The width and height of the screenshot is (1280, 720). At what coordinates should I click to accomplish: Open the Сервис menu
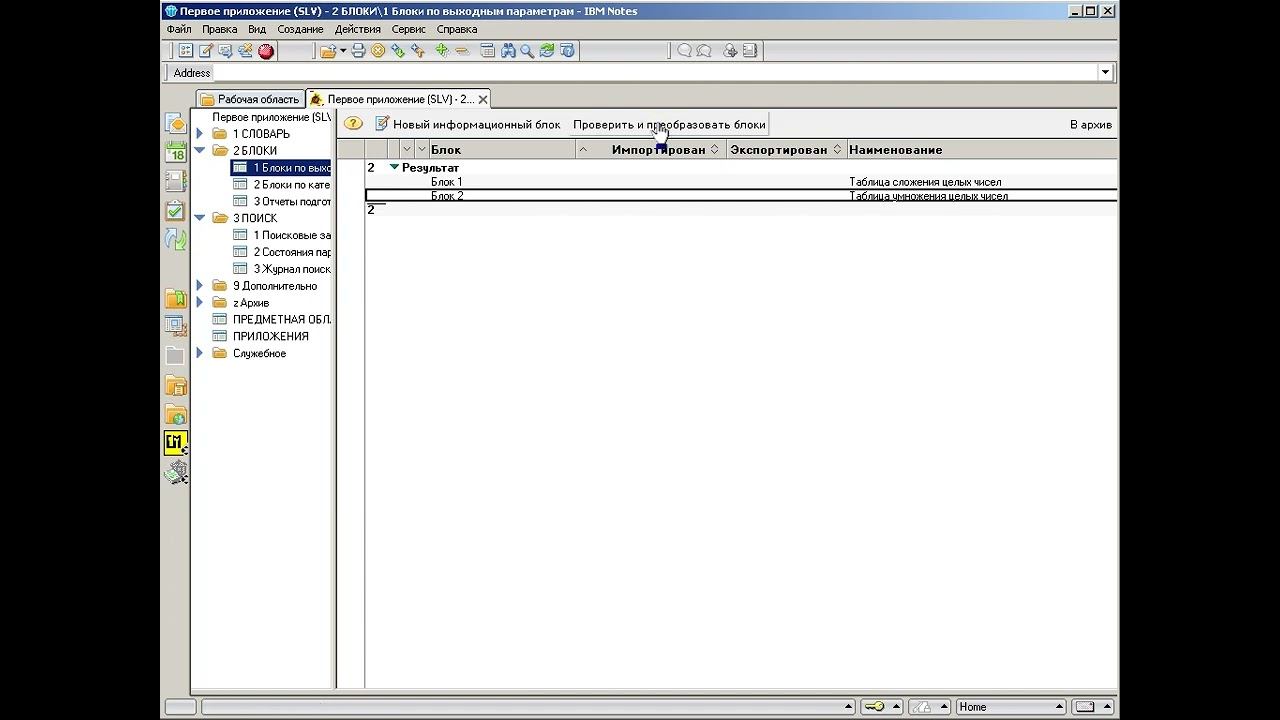[409, 29]
